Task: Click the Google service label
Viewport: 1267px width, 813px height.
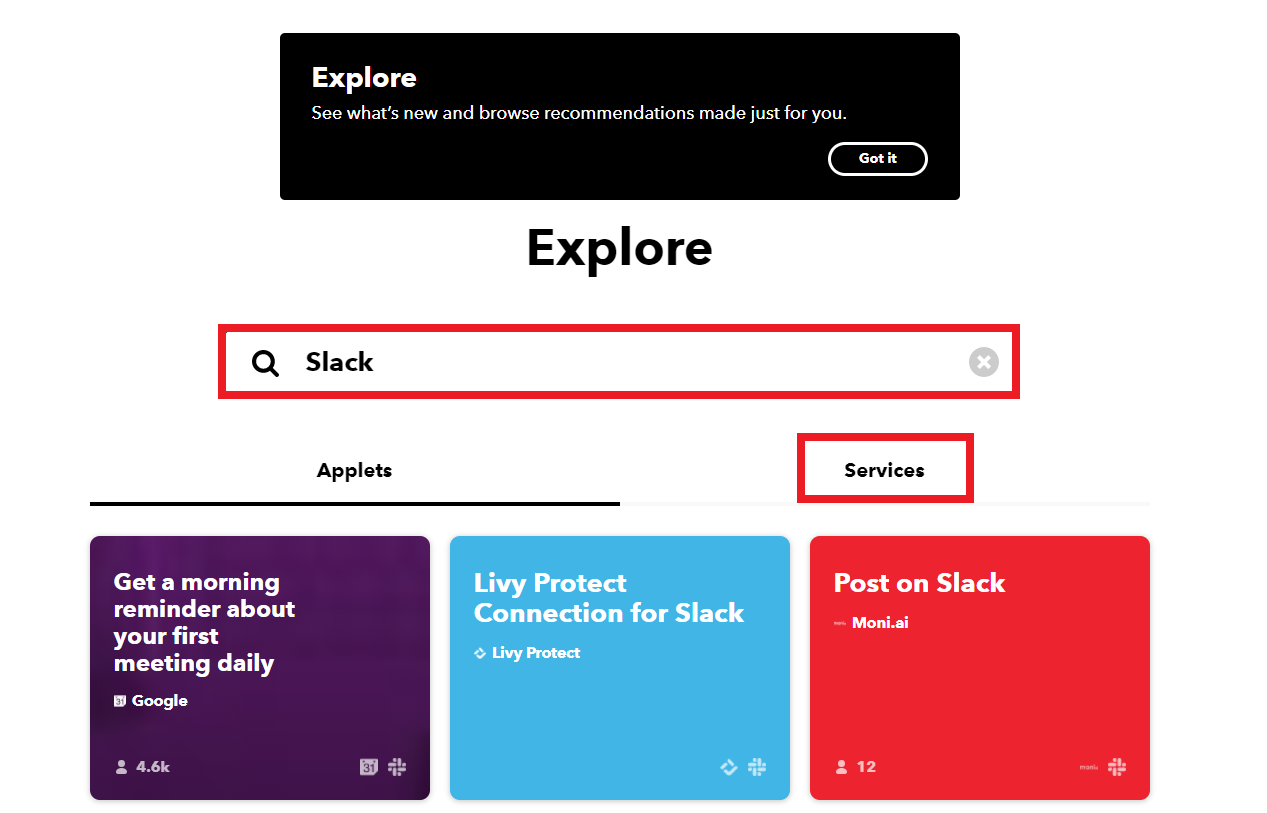Action: [x=160, y=700]
